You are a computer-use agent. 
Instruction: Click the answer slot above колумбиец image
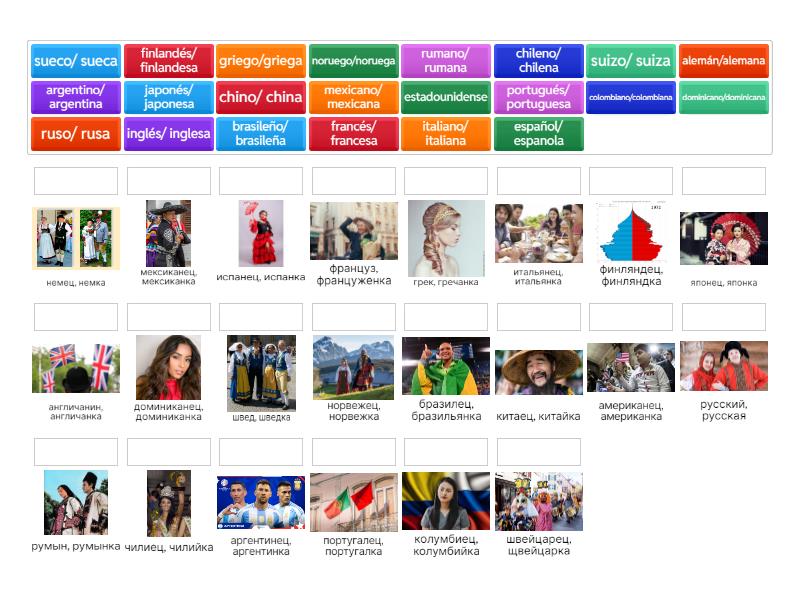(446, 452)
